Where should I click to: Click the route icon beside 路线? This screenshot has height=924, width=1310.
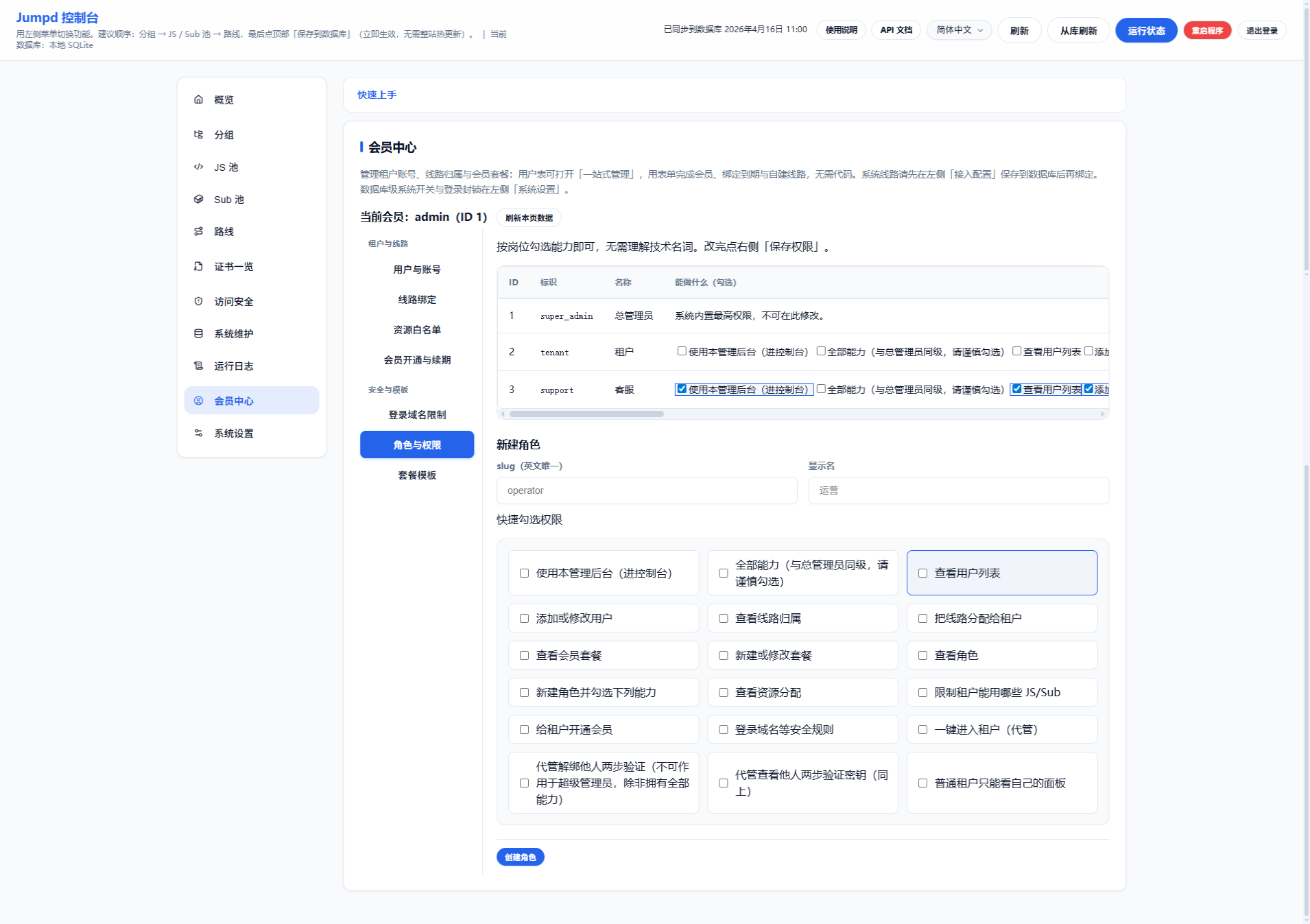(x=198, y=231)
